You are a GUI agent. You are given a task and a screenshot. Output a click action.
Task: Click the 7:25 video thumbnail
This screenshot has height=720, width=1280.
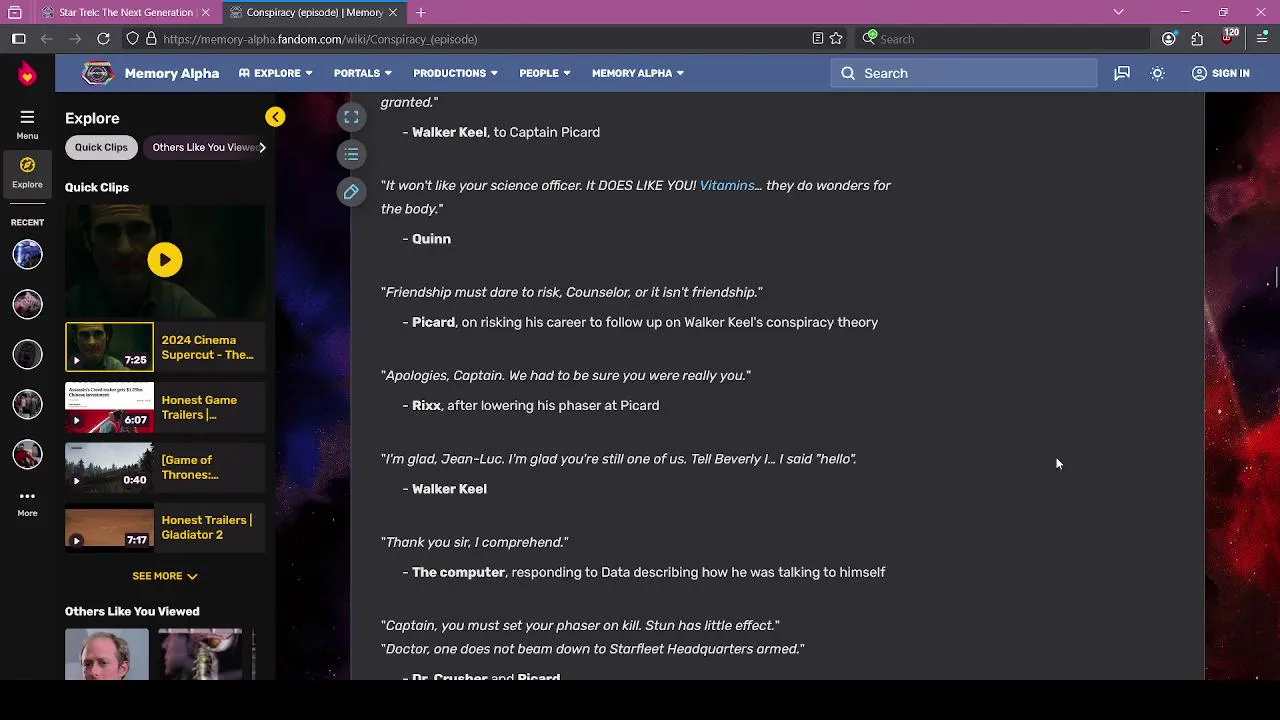109,347
